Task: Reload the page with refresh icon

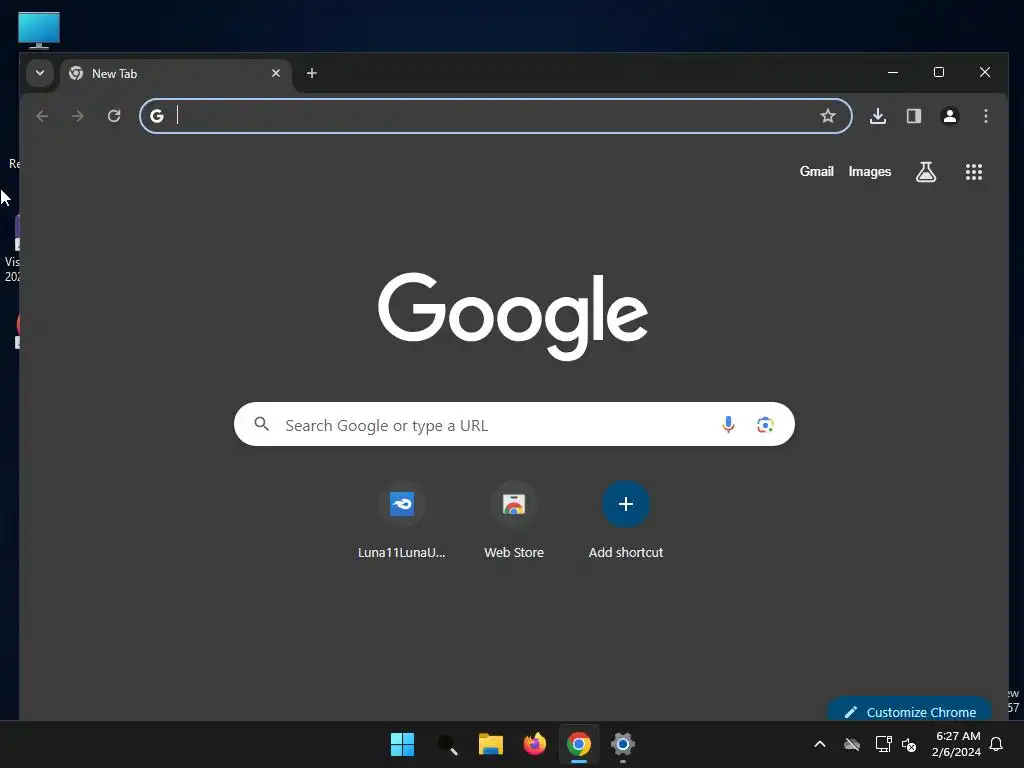Action: click(114, 116)
